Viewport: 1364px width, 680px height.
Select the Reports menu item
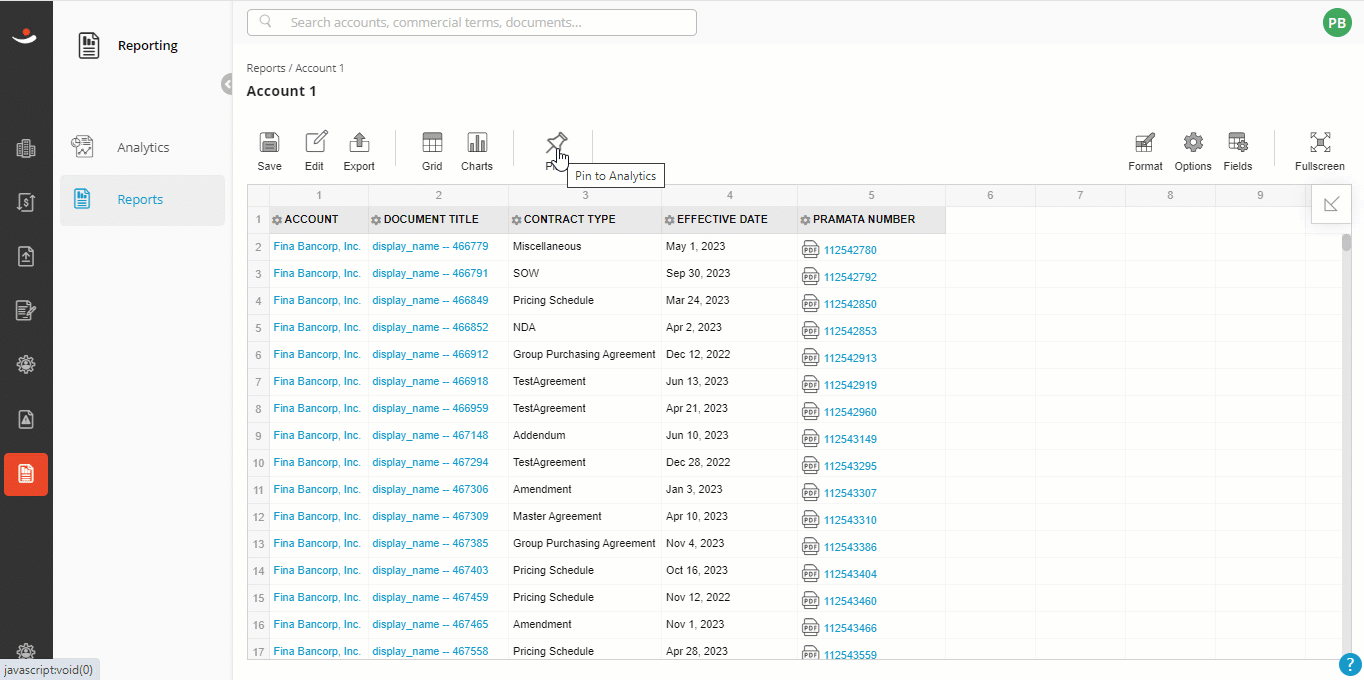click(x=142, y=199)
